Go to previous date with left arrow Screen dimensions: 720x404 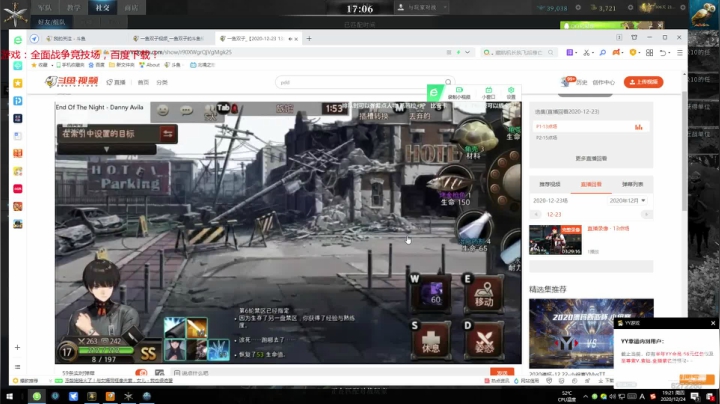pyautogui.click(x=536, y=214)
